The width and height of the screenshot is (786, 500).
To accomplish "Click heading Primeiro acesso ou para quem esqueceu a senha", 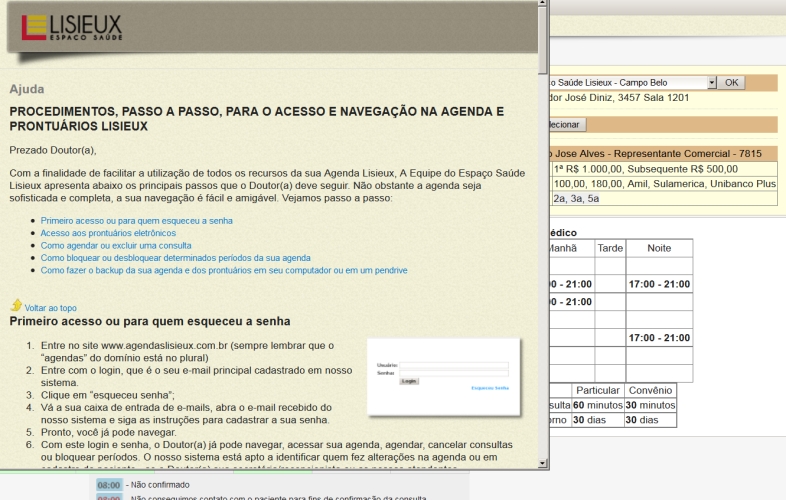I will point(150,321).
